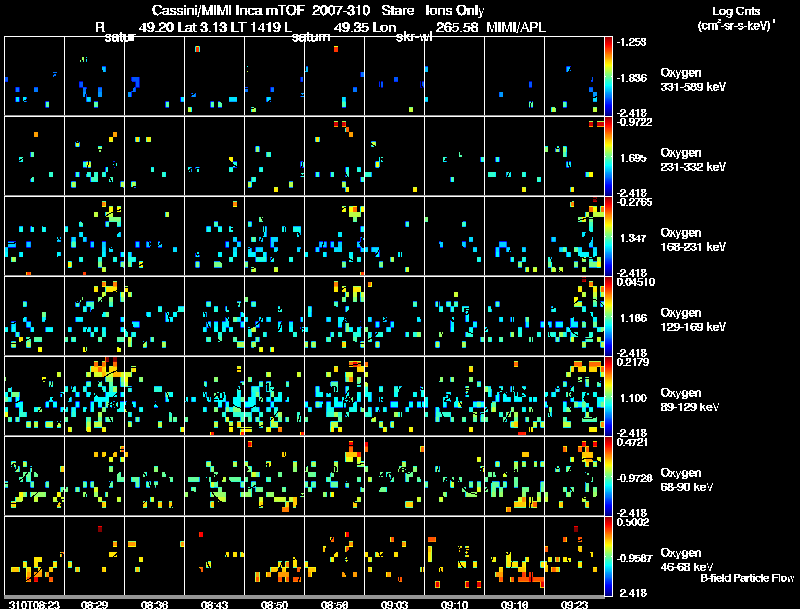Click the MIMI/APL text in header
This screenshot has width=800, height=609.
[516, 27]
